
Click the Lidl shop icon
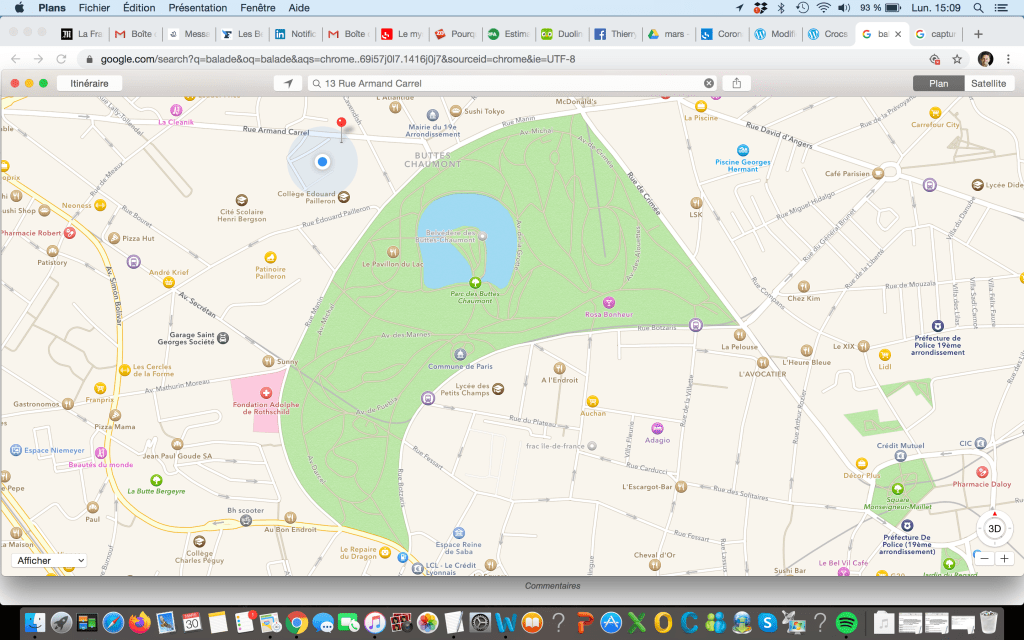883,354
